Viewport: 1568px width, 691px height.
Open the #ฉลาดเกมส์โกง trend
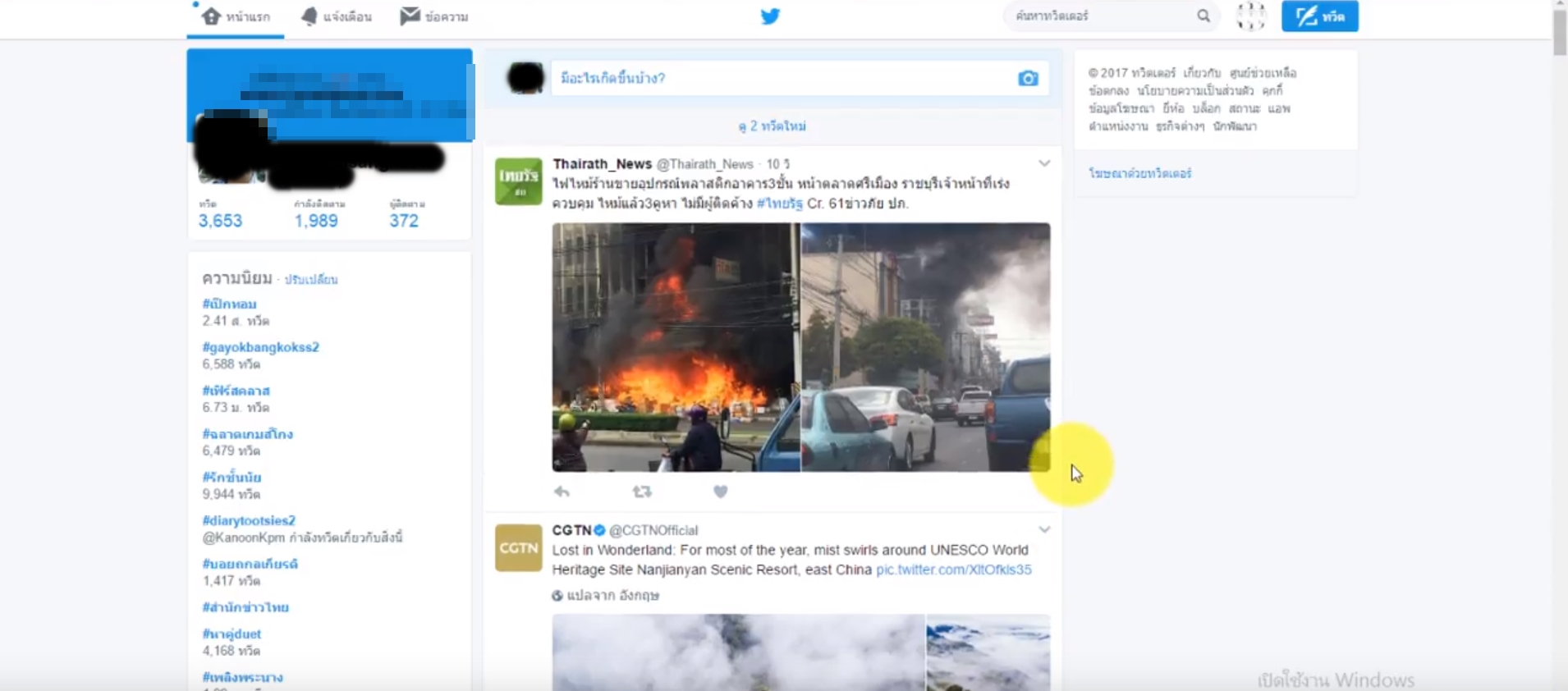click(x=247, y=434)
